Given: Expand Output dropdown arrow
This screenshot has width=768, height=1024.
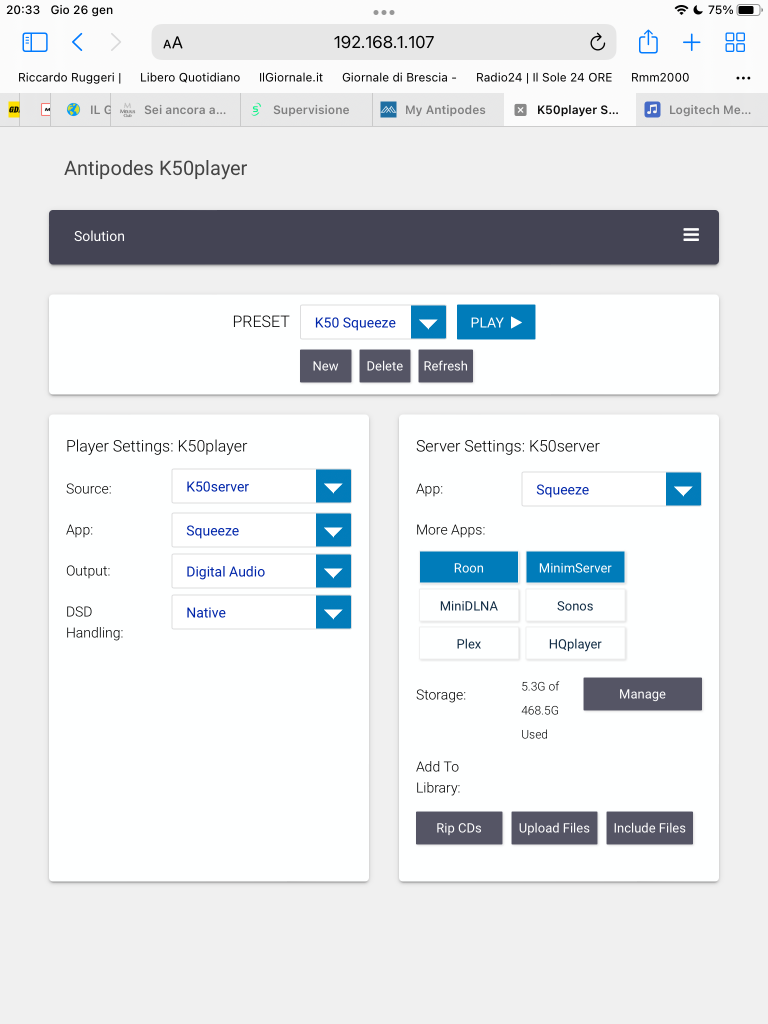Looking at the screenshot, I should [333, 571].
